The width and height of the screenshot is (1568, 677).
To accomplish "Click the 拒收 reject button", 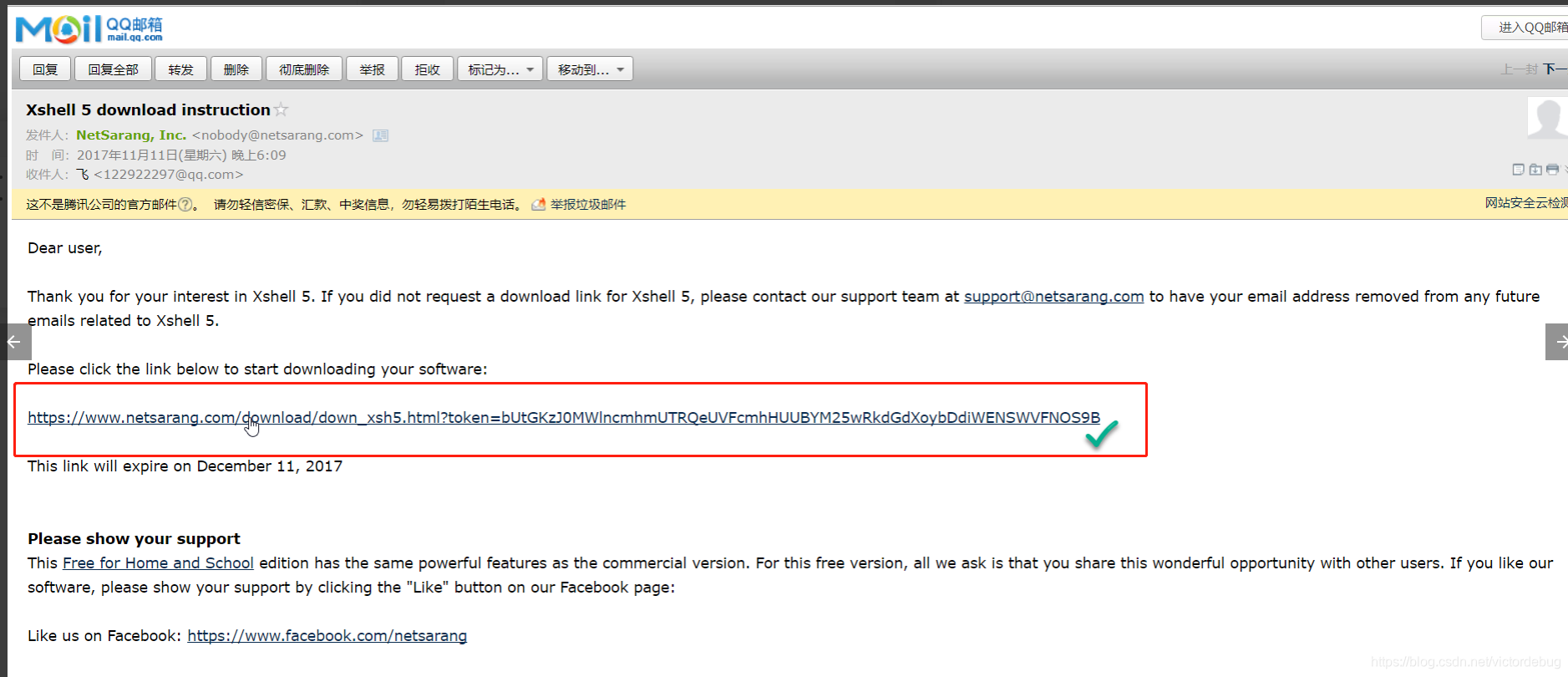I will (428, 69).
